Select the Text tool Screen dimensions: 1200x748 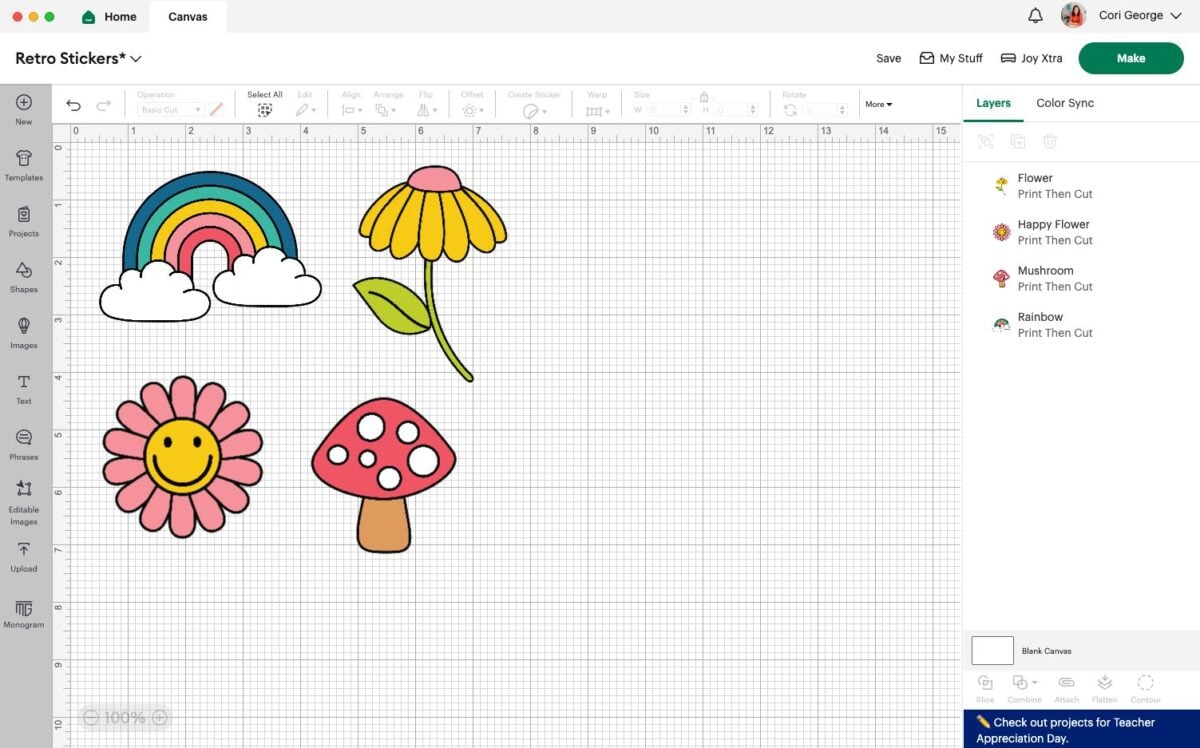click(x=24, y=389)
